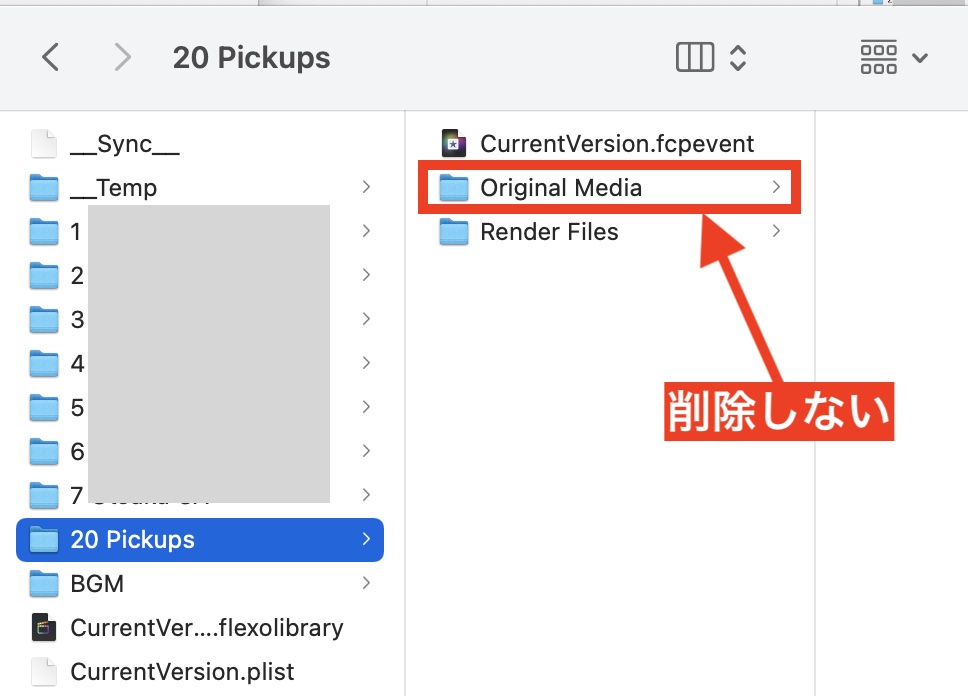Open group options dropdown chevron

(x=920, y=58)
